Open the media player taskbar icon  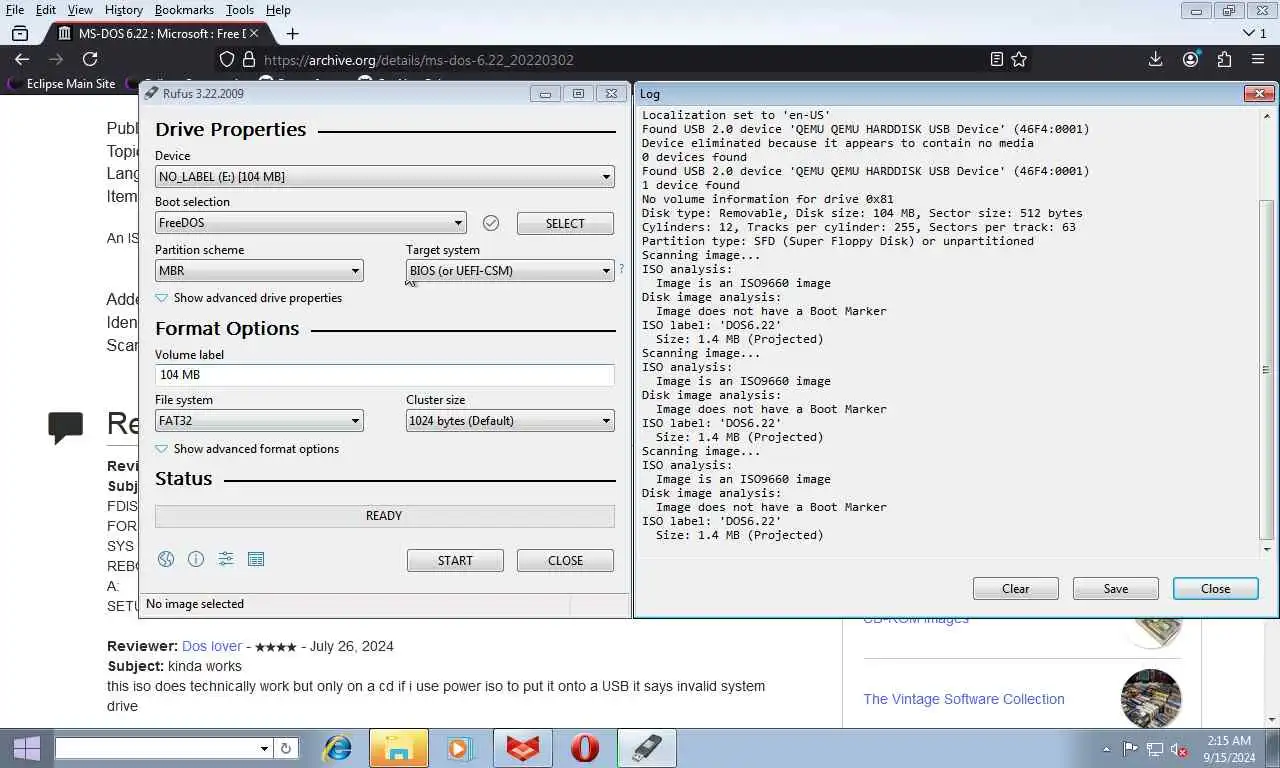(x=459, y=748)
